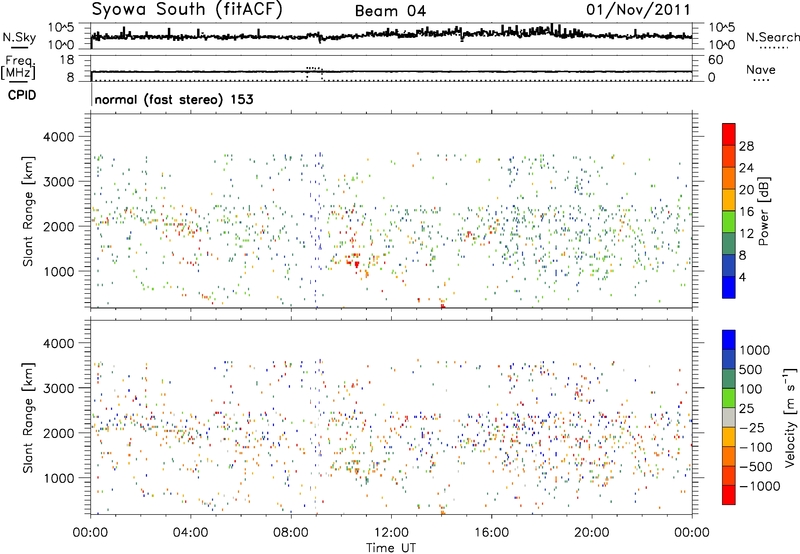Screen dimensions: 800x554
Task: Select the "Beam 04" header label
Action: (x=390, y=11)
